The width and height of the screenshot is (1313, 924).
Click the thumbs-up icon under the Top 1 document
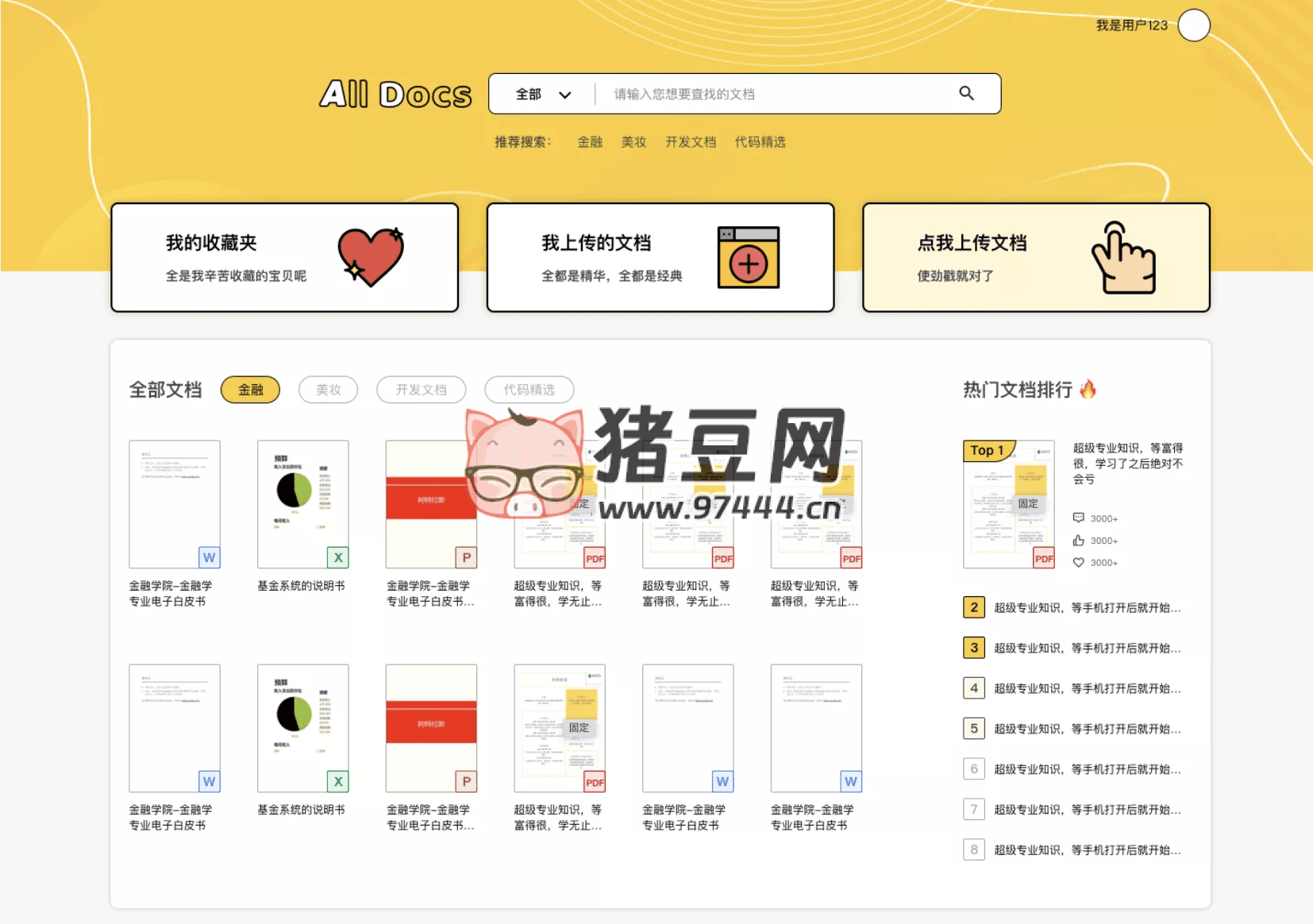1078,540
